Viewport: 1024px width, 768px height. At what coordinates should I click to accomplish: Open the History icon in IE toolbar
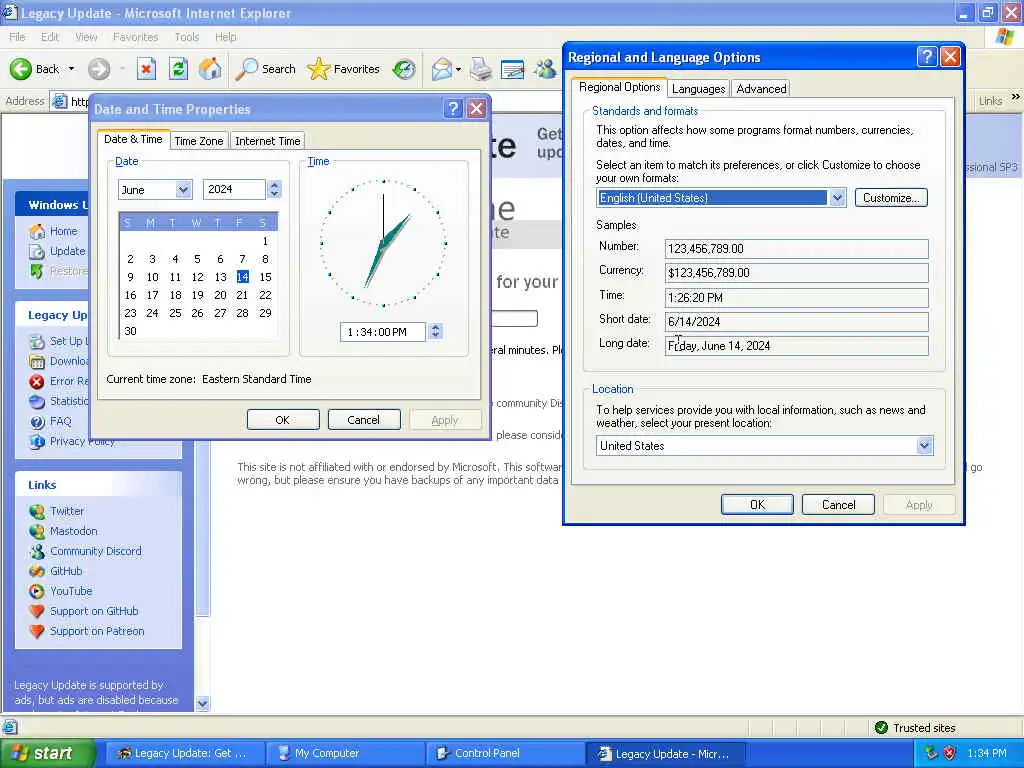click(x=404, y=69)
